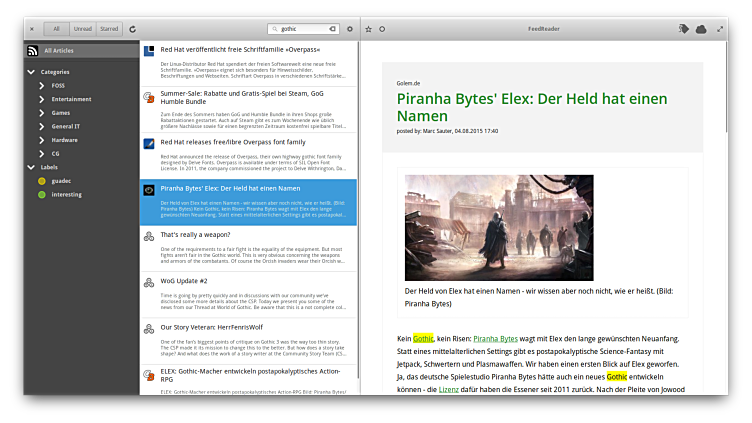
Task: Open Red Hat veröffentlicht freie Schriftfamilie article
Action: [x=248, y=63]
